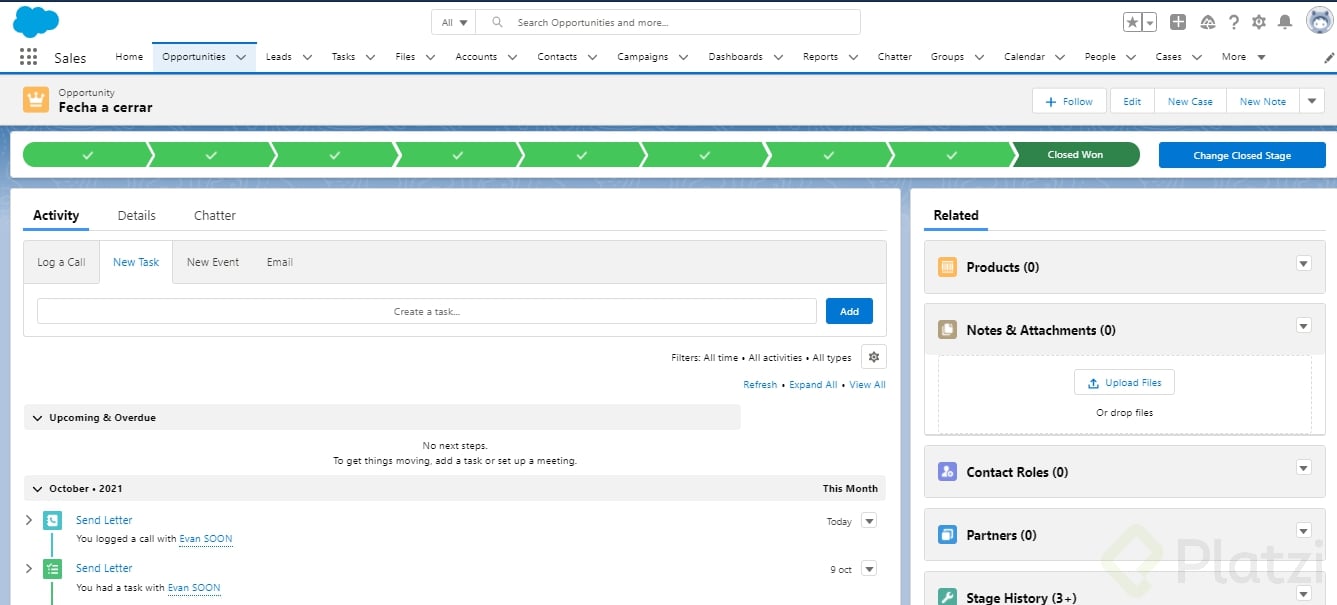
Task: Click the Contact Roles icon
Action: (947, 472)
